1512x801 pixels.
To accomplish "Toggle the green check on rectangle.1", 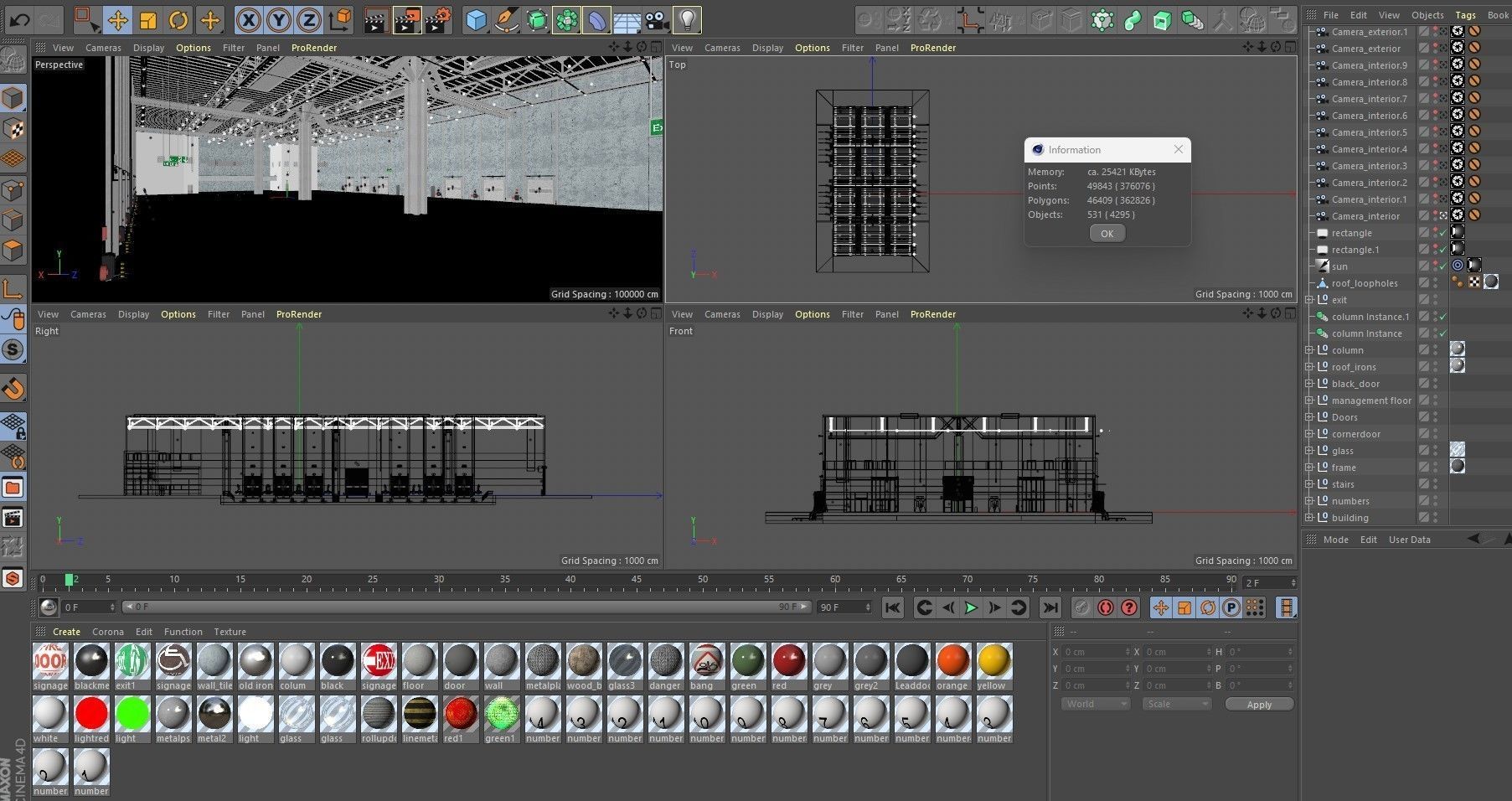I will click(1443, 250).
